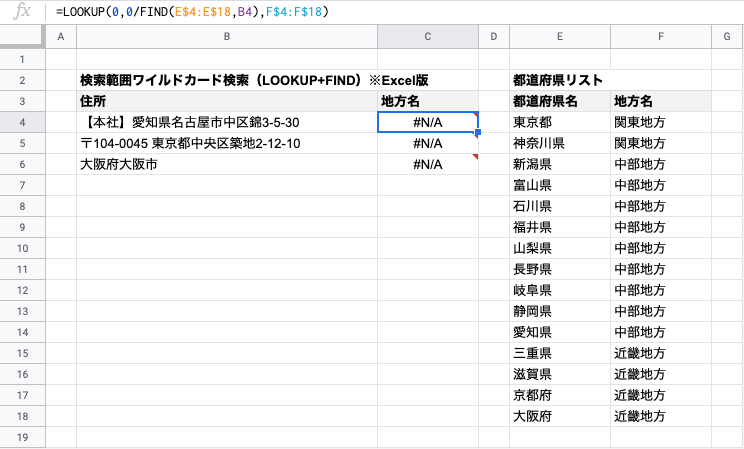Click inside the formula bar text
Viewport: 744px width, 449px height.
click(x=192, y=11)
